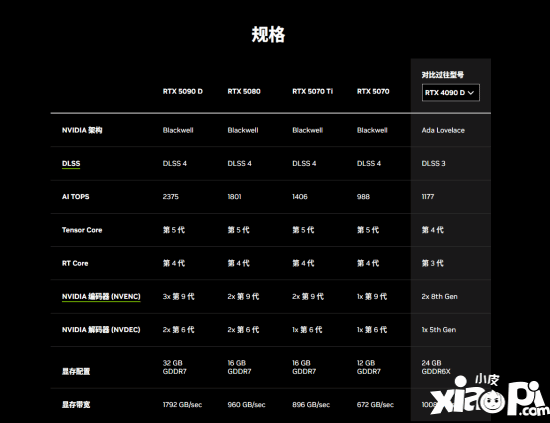Select the RTX 5070 column header
Image resolution: width=550 pixels, height=423 pixels.
click(373, 92)
